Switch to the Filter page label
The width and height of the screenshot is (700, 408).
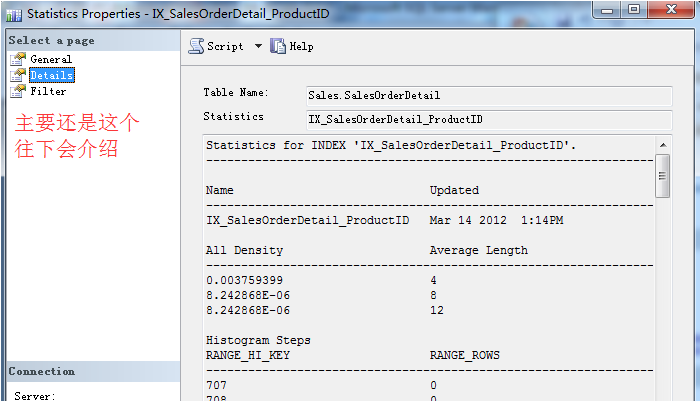[x=48, y=91]
